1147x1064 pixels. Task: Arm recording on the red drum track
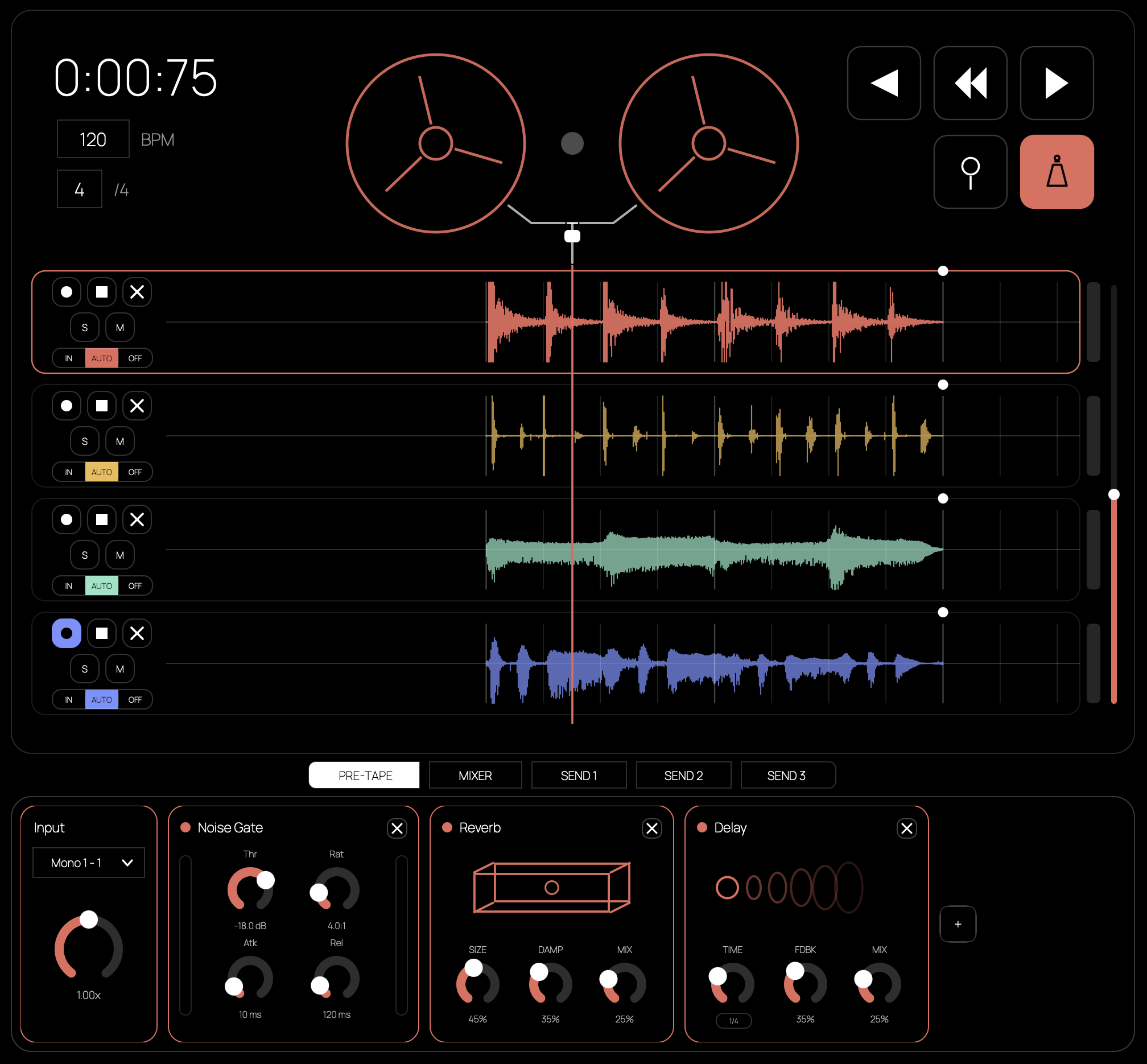click(x=66, y=292)
